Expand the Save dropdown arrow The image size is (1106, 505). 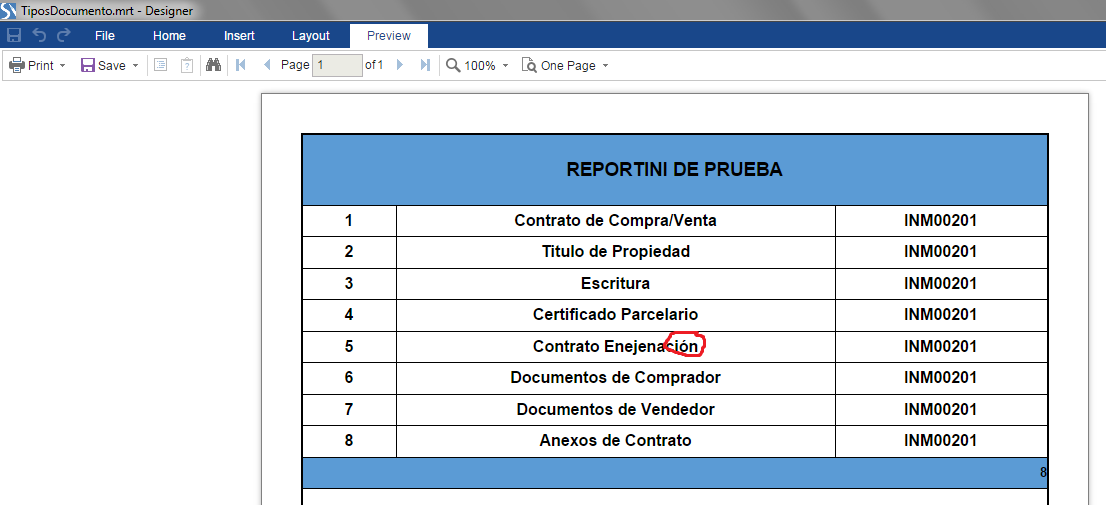click(135, 66)
